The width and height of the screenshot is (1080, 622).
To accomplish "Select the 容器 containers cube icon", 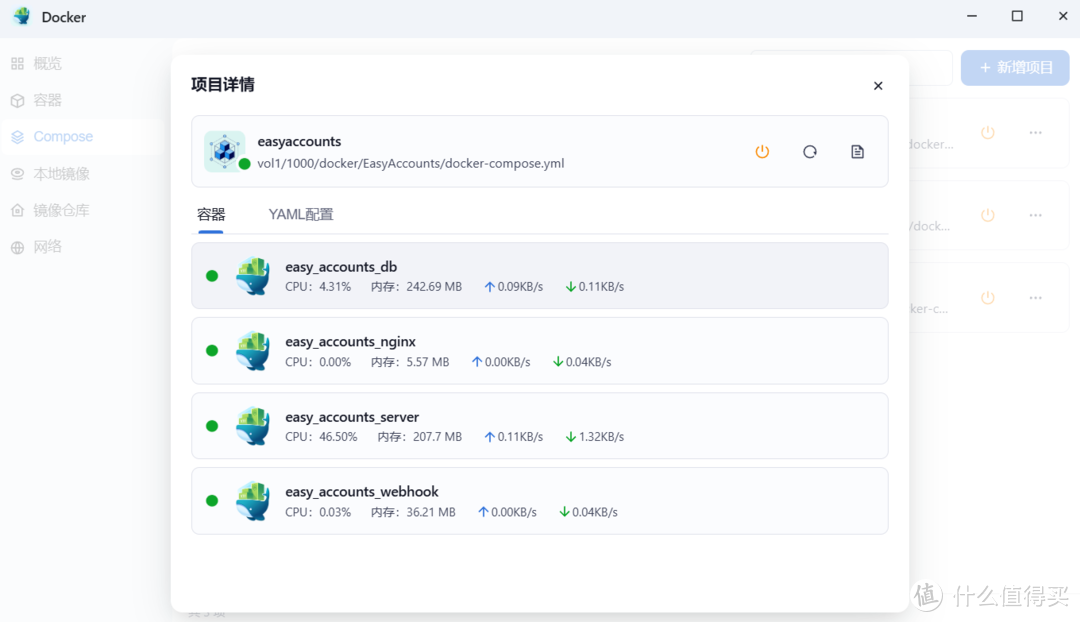I will 17,100.
